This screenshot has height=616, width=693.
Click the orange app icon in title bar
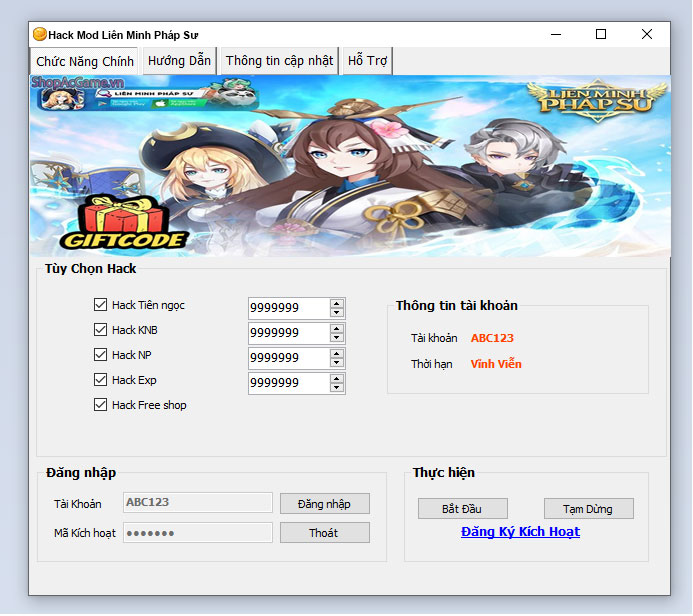click(x=40, y=34)
